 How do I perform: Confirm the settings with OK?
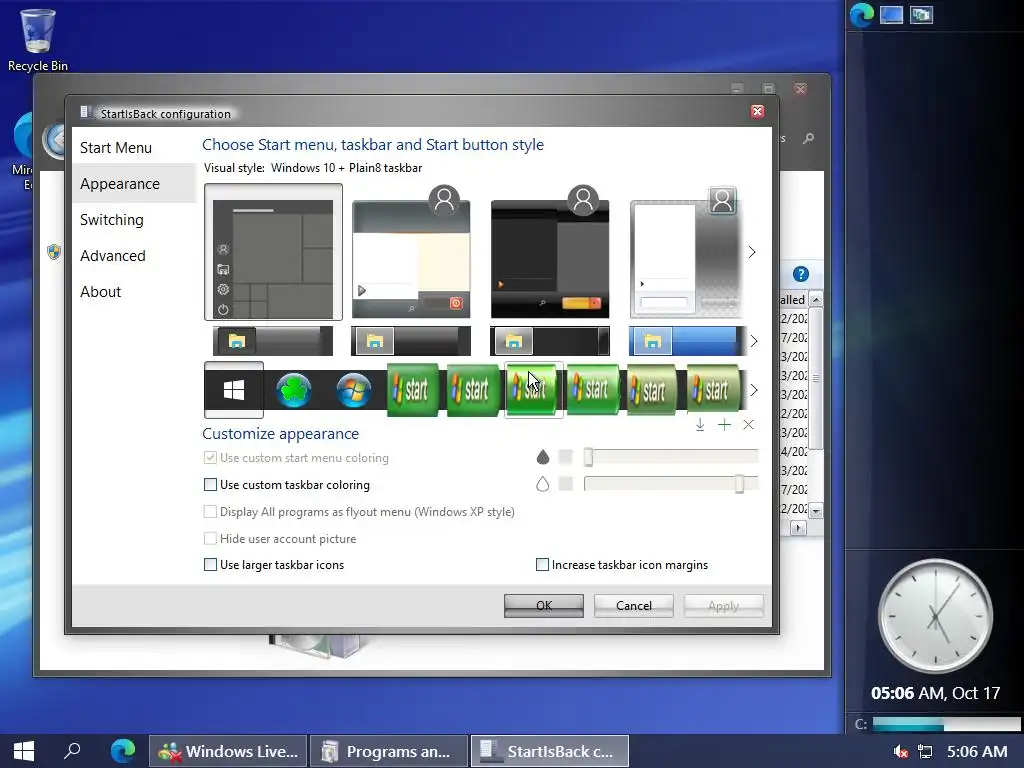coord(544,605)
